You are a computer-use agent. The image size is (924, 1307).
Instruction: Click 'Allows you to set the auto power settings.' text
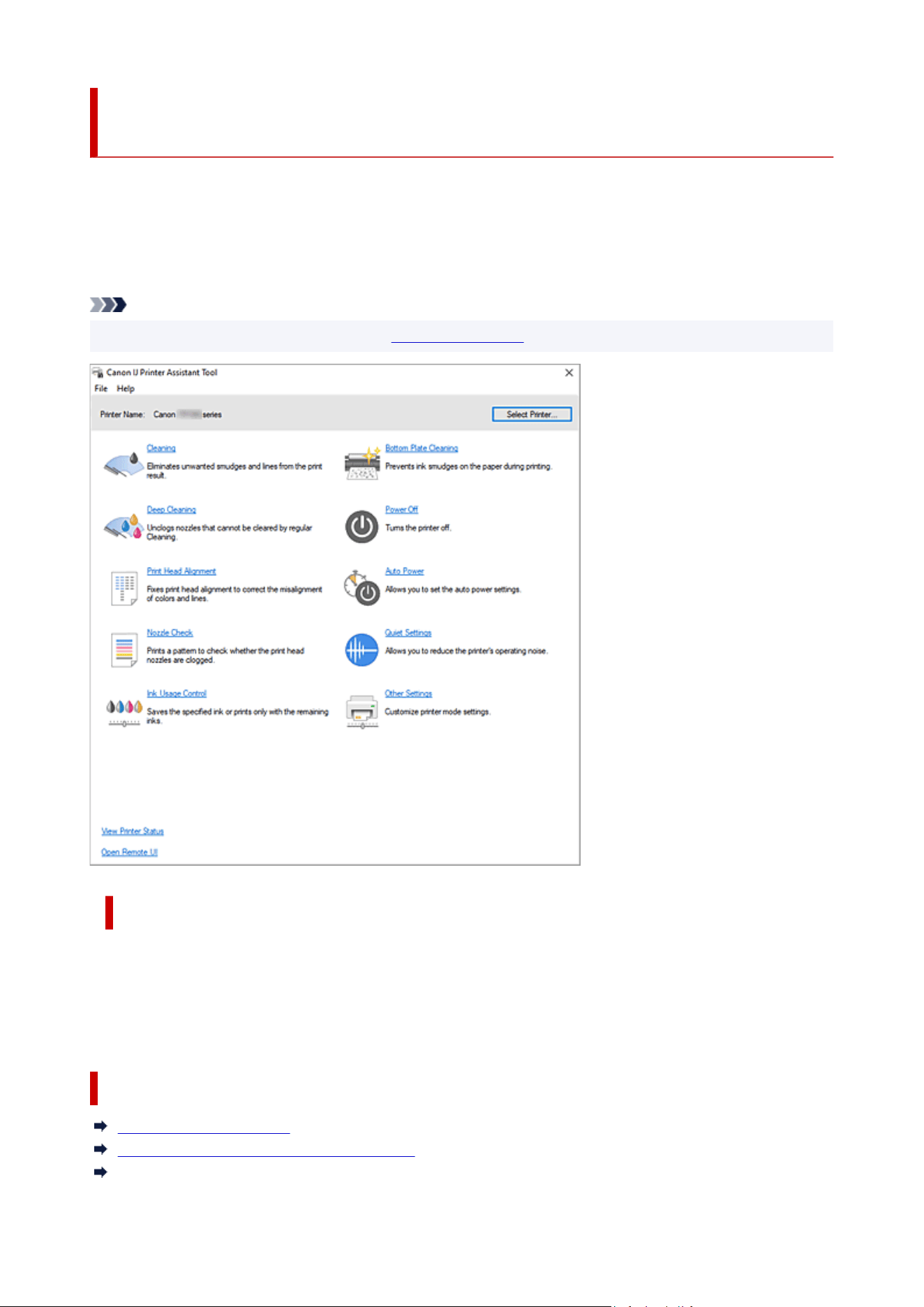(453, 589)
